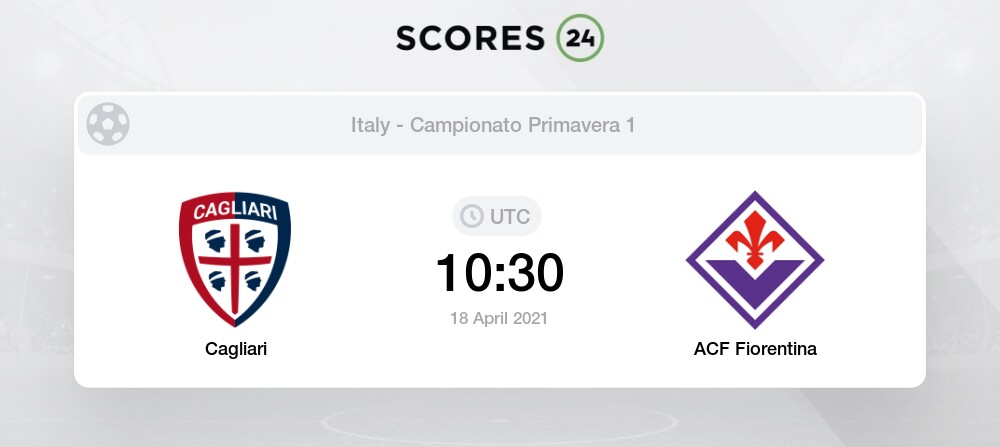
Task: Click the colon in the 10:30 time
Action: 500,273
